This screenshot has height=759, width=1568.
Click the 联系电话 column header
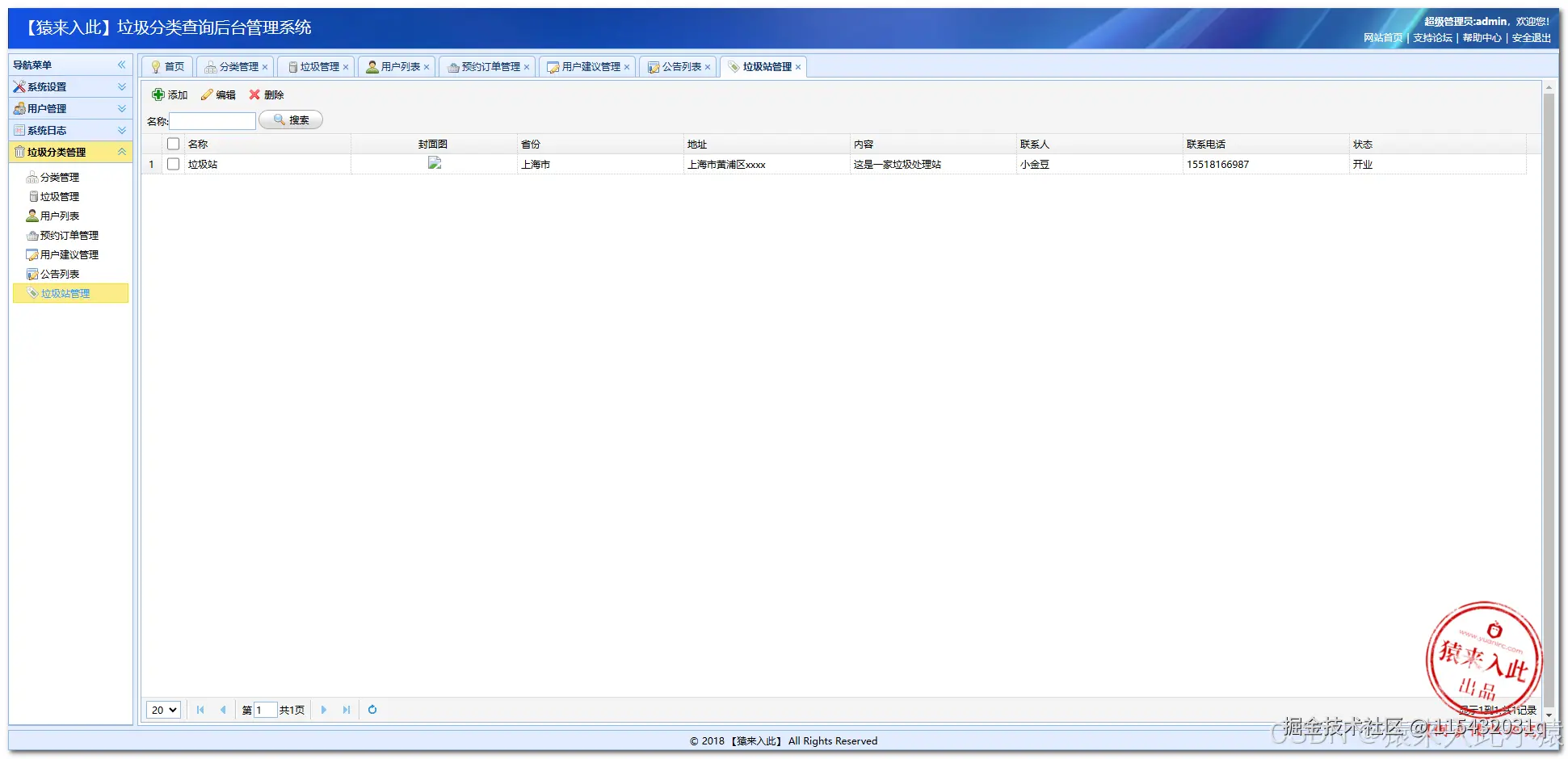click(x=1266, y=144)
